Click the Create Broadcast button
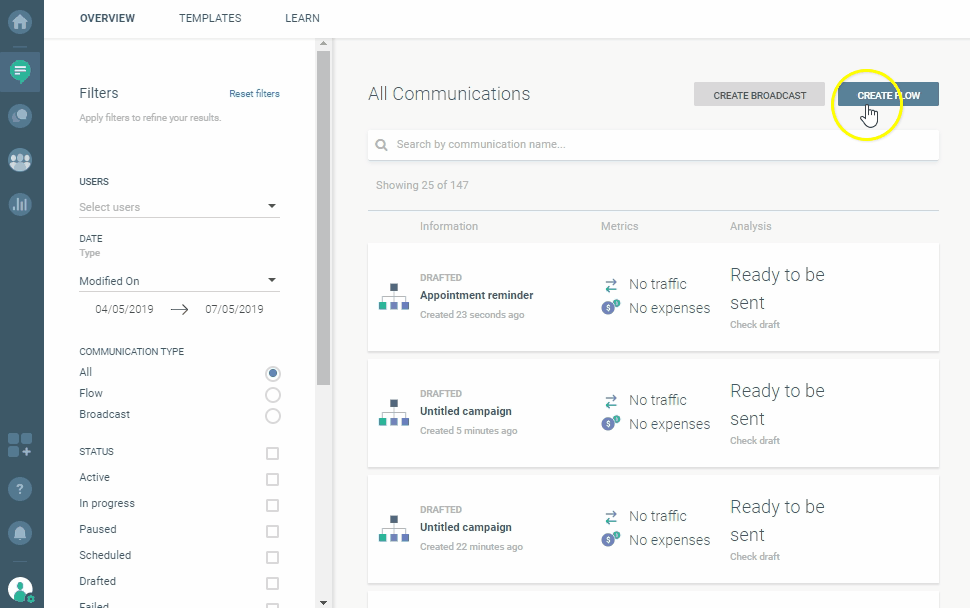The width and height of the screenshot is (970, 608). [x=759, y=95]
